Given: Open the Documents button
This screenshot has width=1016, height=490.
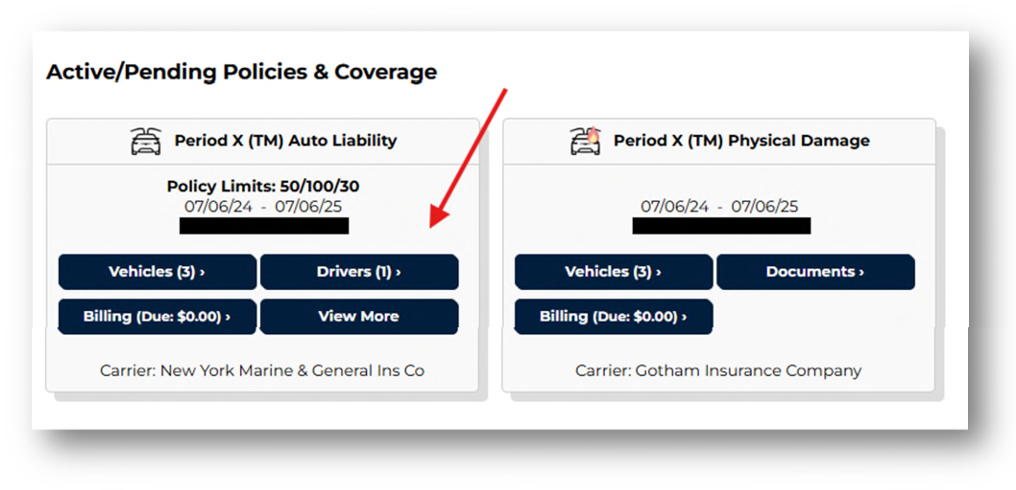Looking at the screenshot, I should point(815,272).
